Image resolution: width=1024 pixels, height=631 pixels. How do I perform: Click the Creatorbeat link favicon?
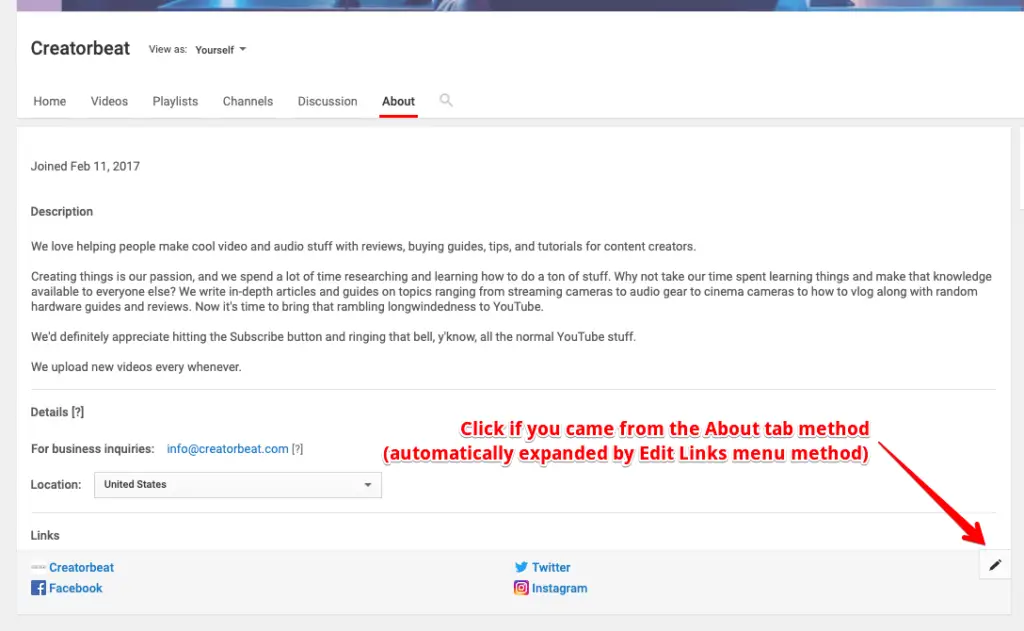point(38,567)
